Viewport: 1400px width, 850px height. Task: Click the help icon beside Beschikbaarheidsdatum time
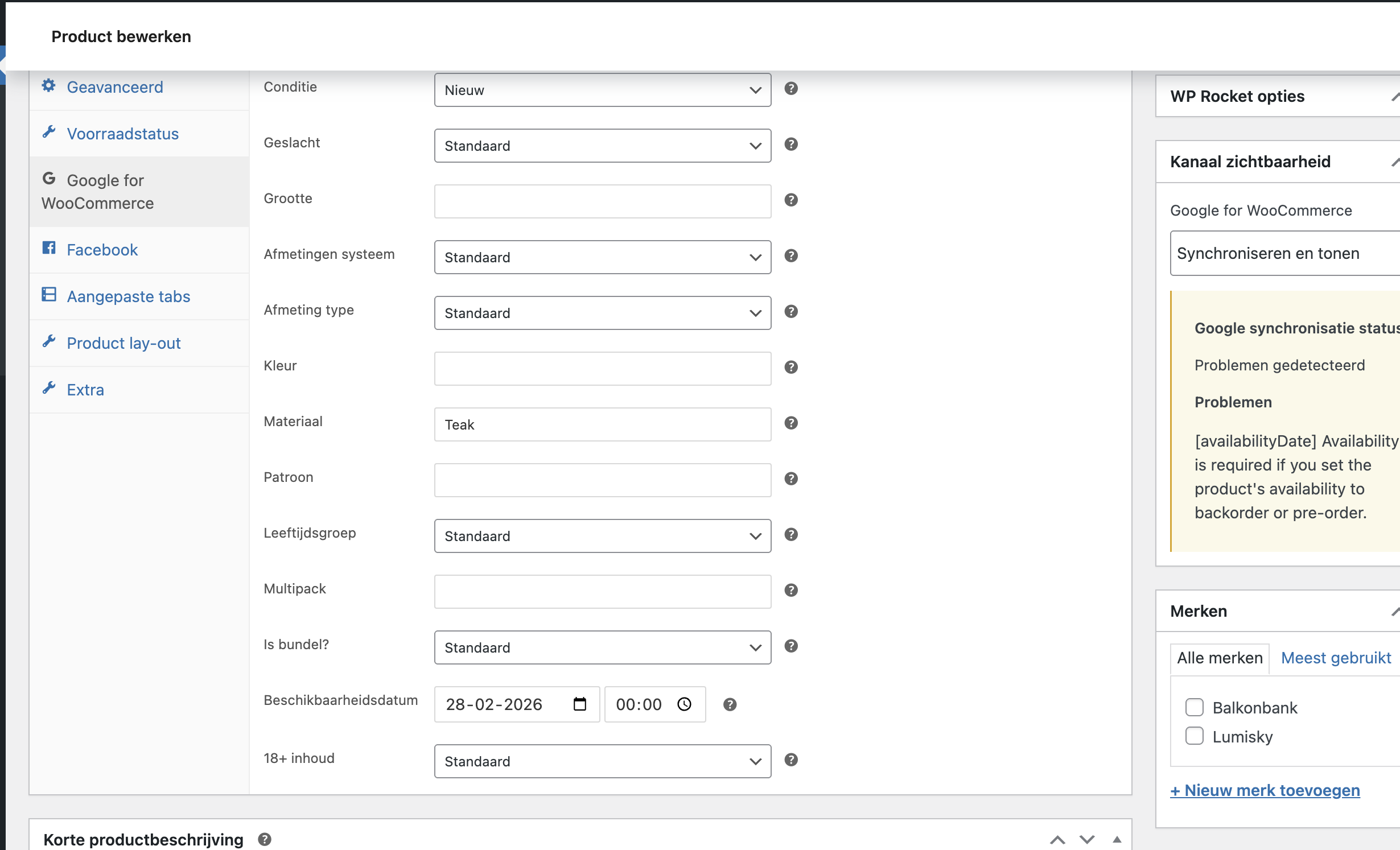pyautogui.click(x=730, y=704)
